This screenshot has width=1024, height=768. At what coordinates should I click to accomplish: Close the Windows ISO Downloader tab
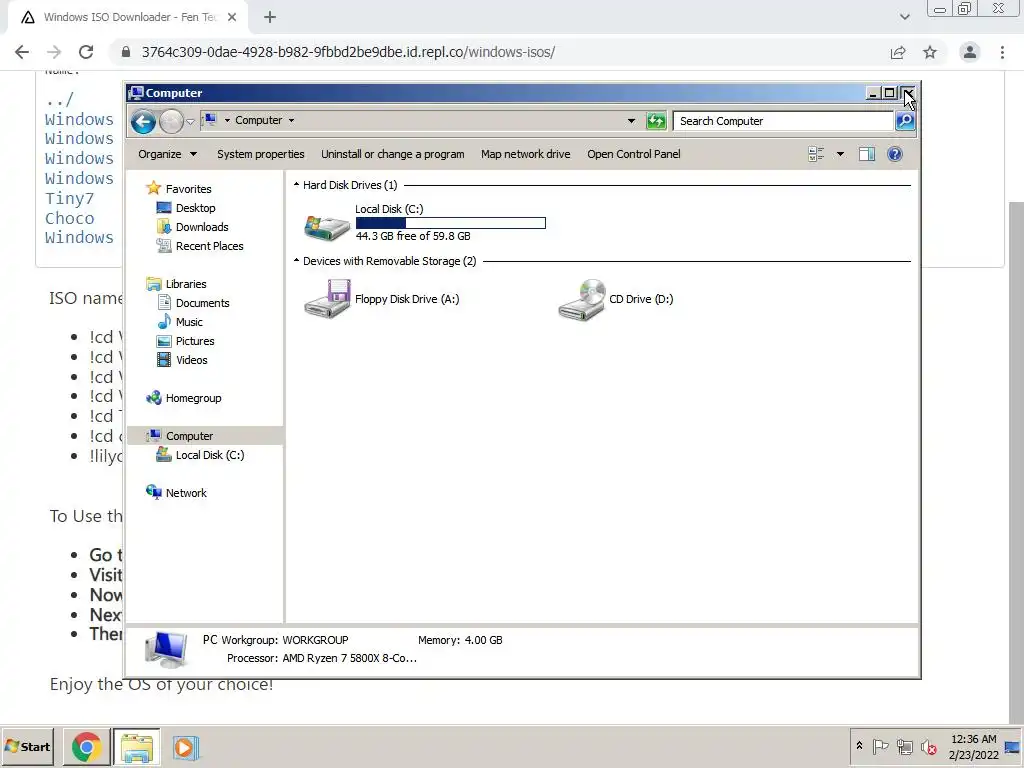pos(232,17)
